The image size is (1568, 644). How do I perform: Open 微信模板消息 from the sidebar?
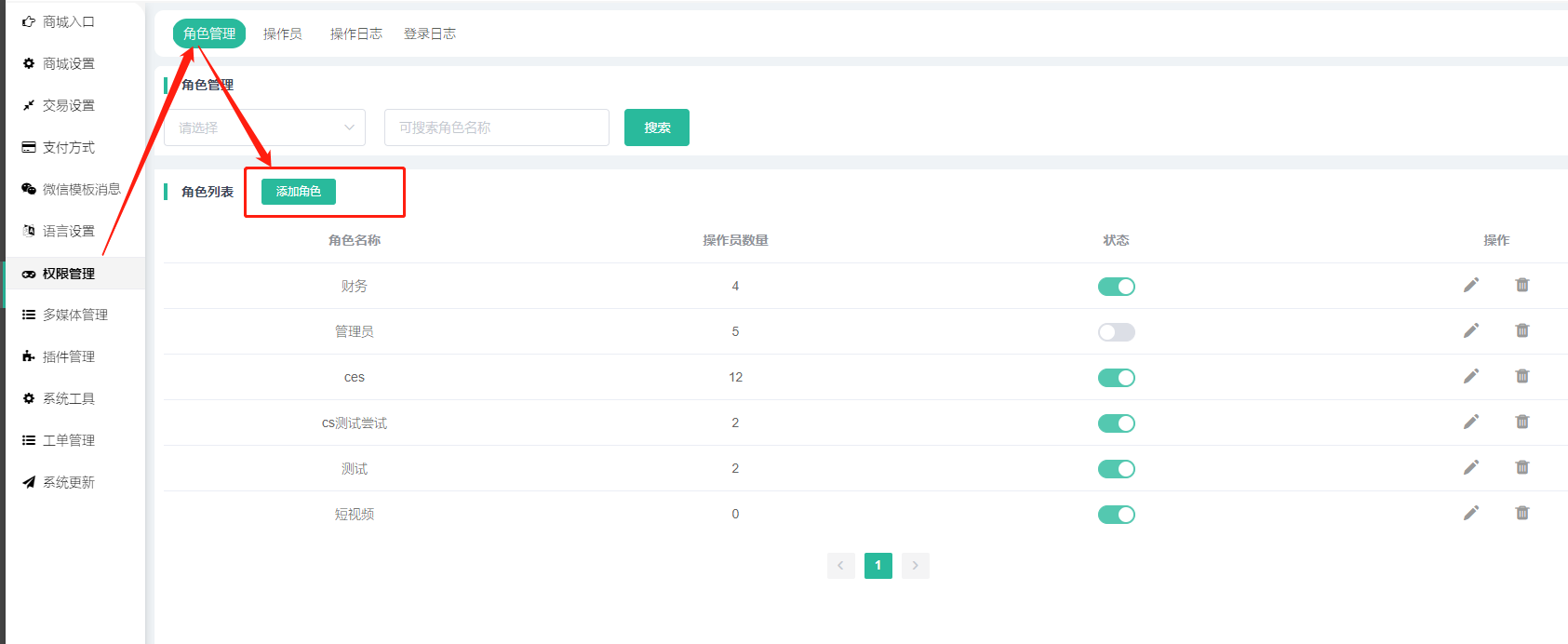pos(81,189)
